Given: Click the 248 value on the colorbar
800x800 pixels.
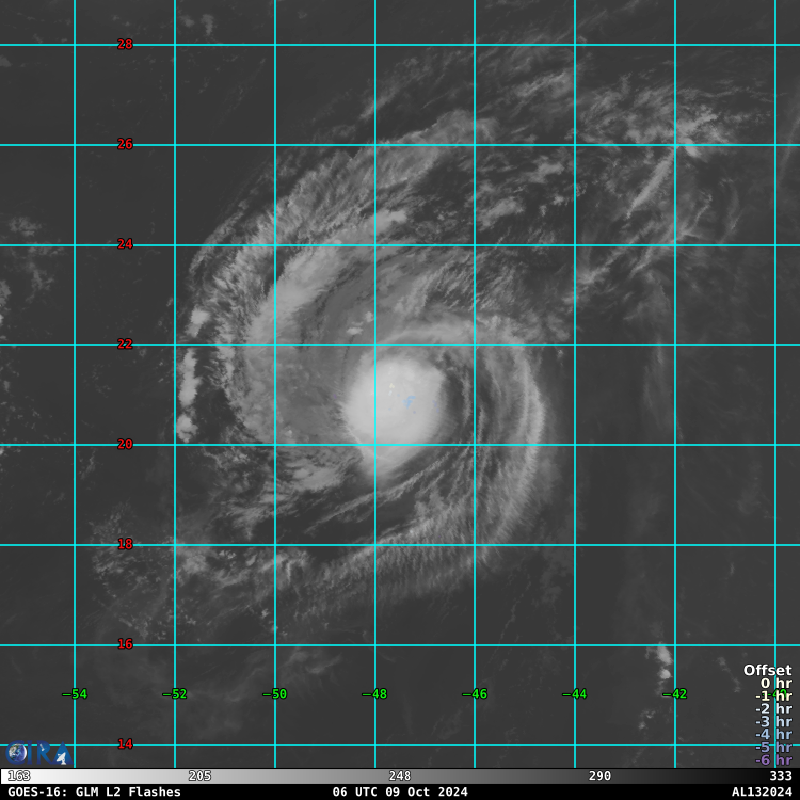Looking at the screenshot, I should point(400,776).
